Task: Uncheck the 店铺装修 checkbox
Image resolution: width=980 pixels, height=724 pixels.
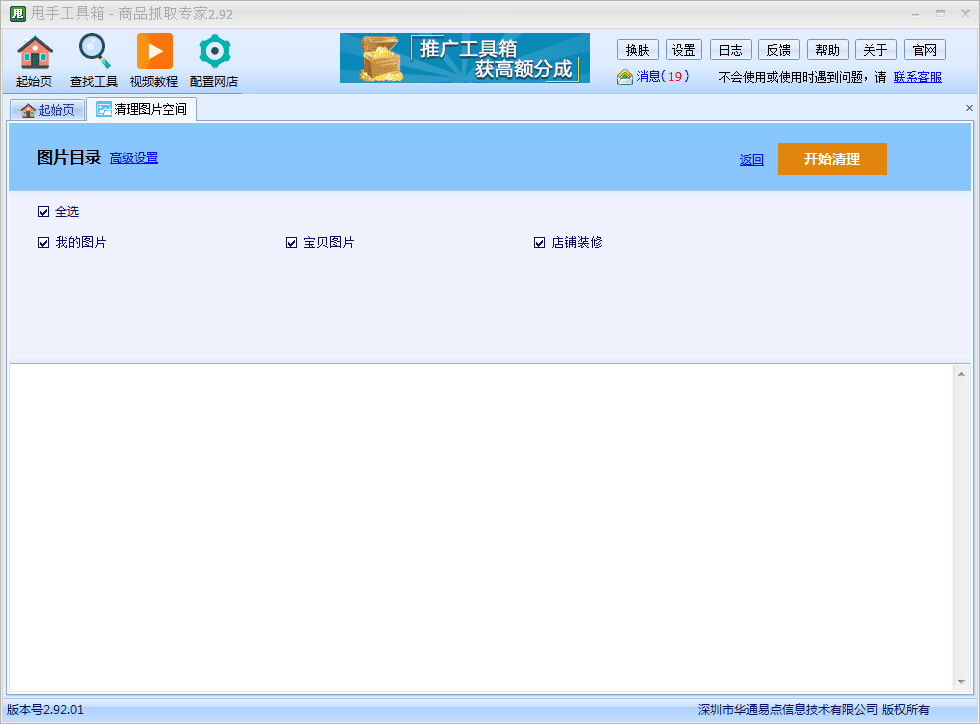Action: coord(539,243)
